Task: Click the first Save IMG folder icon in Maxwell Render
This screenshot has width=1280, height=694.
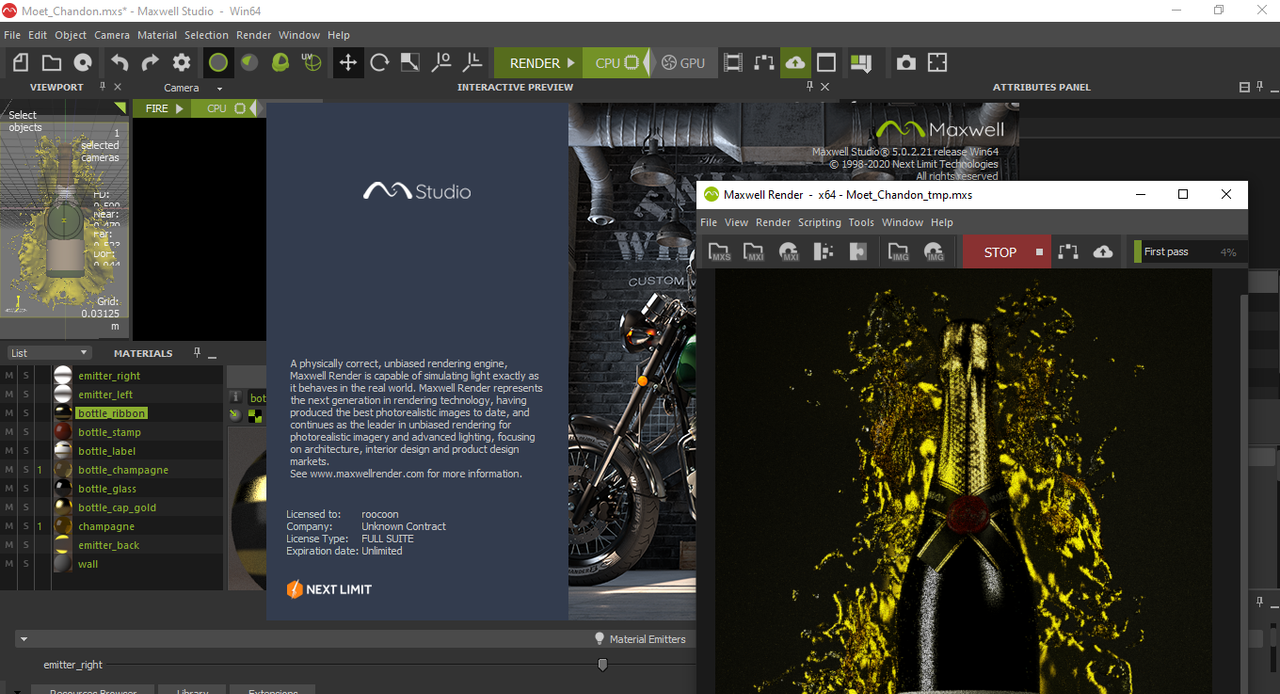Action: point(898,252)
